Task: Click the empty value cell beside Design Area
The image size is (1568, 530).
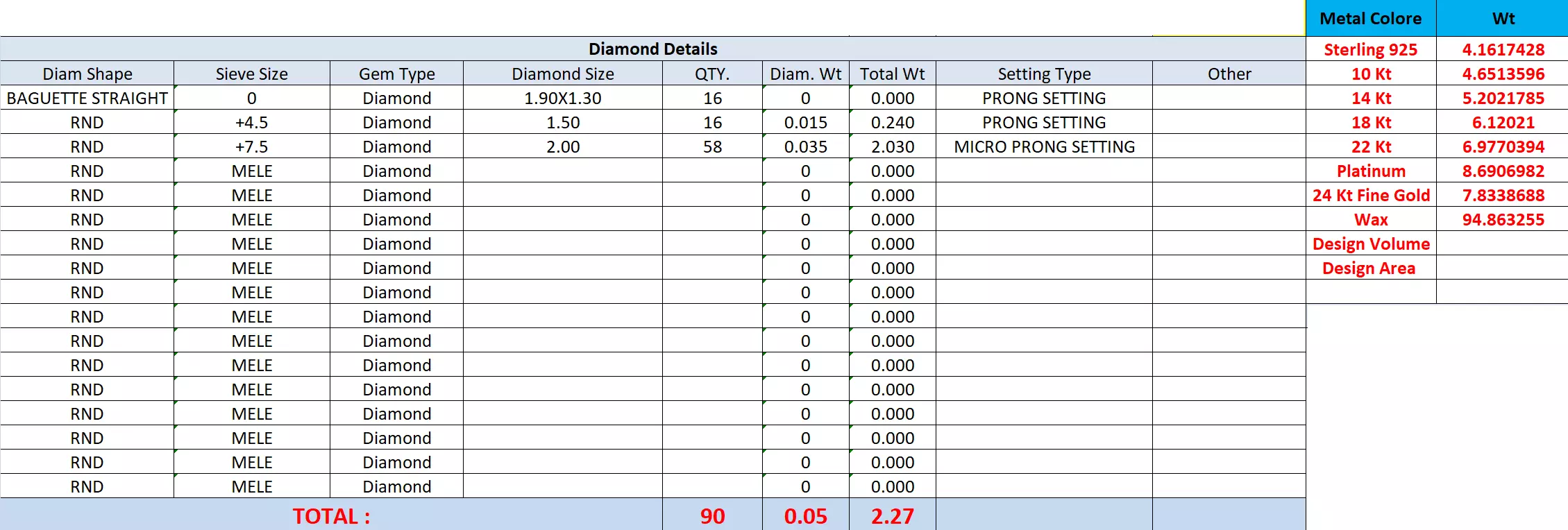Action: 1503,268
